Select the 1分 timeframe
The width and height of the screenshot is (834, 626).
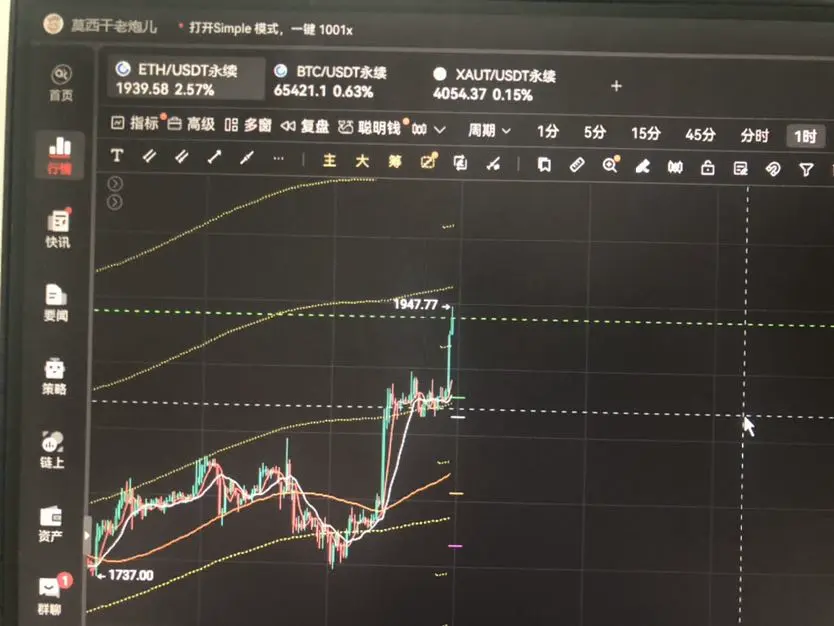pyautogui.click(x=548, y=131)
